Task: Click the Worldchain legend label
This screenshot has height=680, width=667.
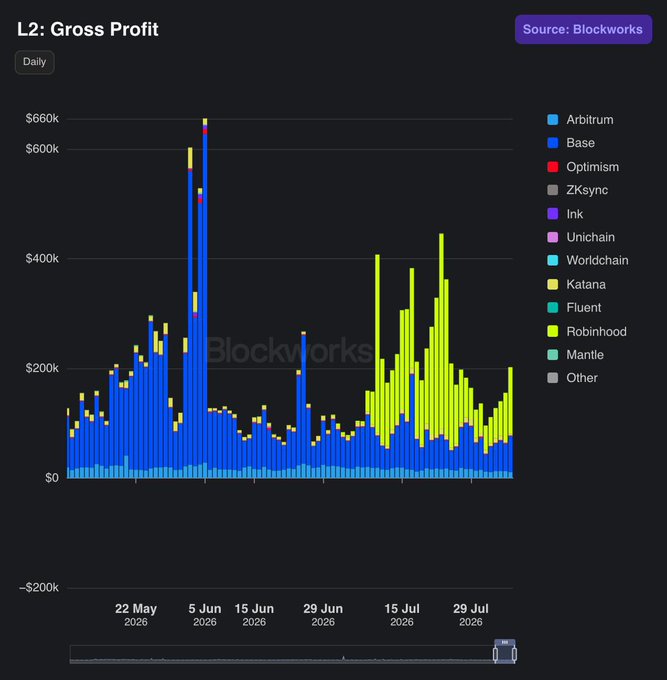Action: coord(597,261)
